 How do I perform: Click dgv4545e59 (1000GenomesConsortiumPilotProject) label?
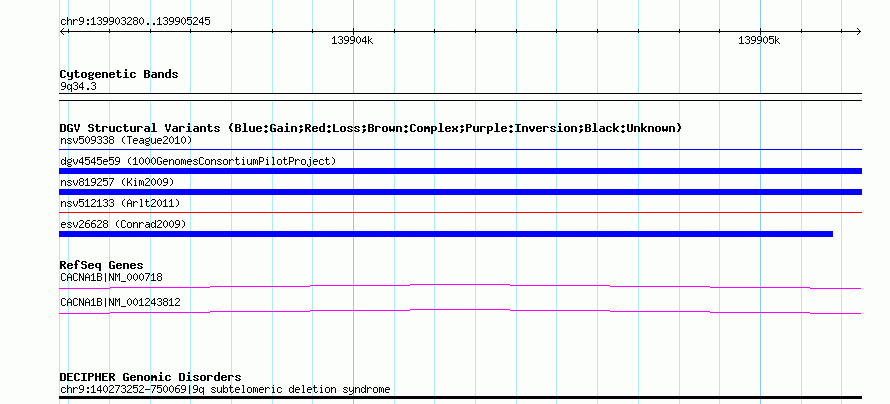pyautogui.click(x=198, y=161)
